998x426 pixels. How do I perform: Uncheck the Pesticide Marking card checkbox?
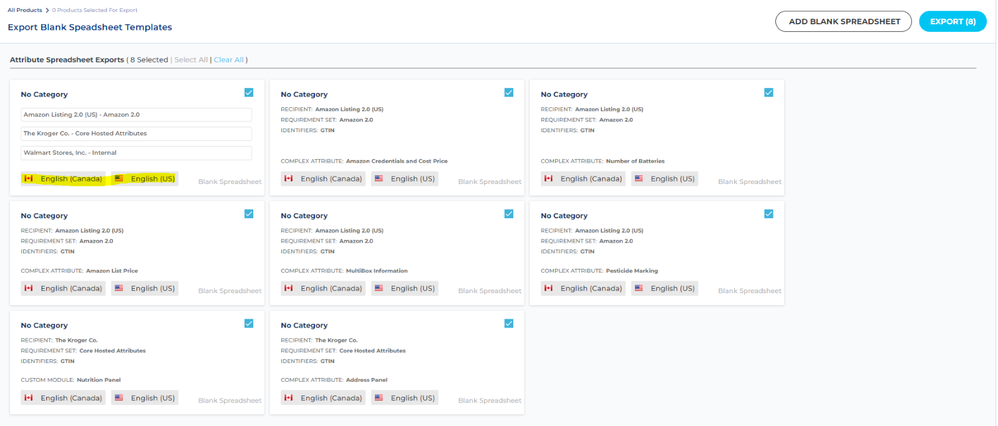(x=768, y=214)
